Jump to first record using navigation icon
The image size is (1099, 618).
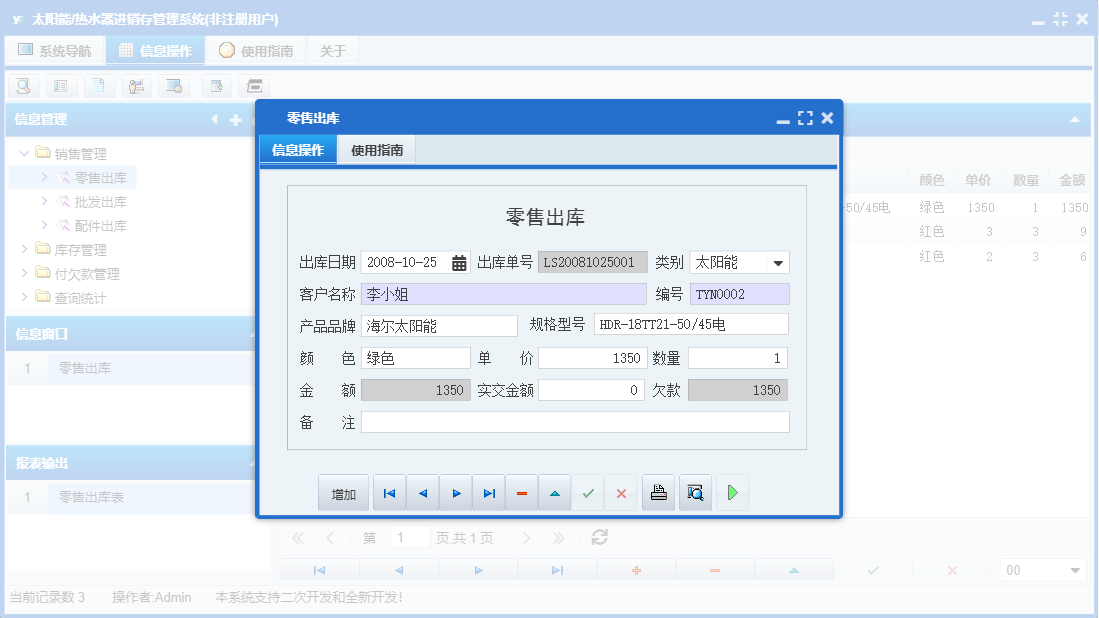[389, 491]
